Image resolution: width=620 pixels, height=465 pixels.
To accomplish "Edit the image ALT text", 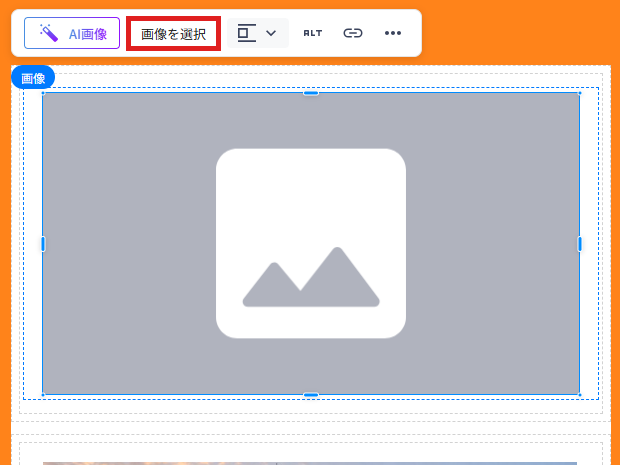I will click(313, 33).
